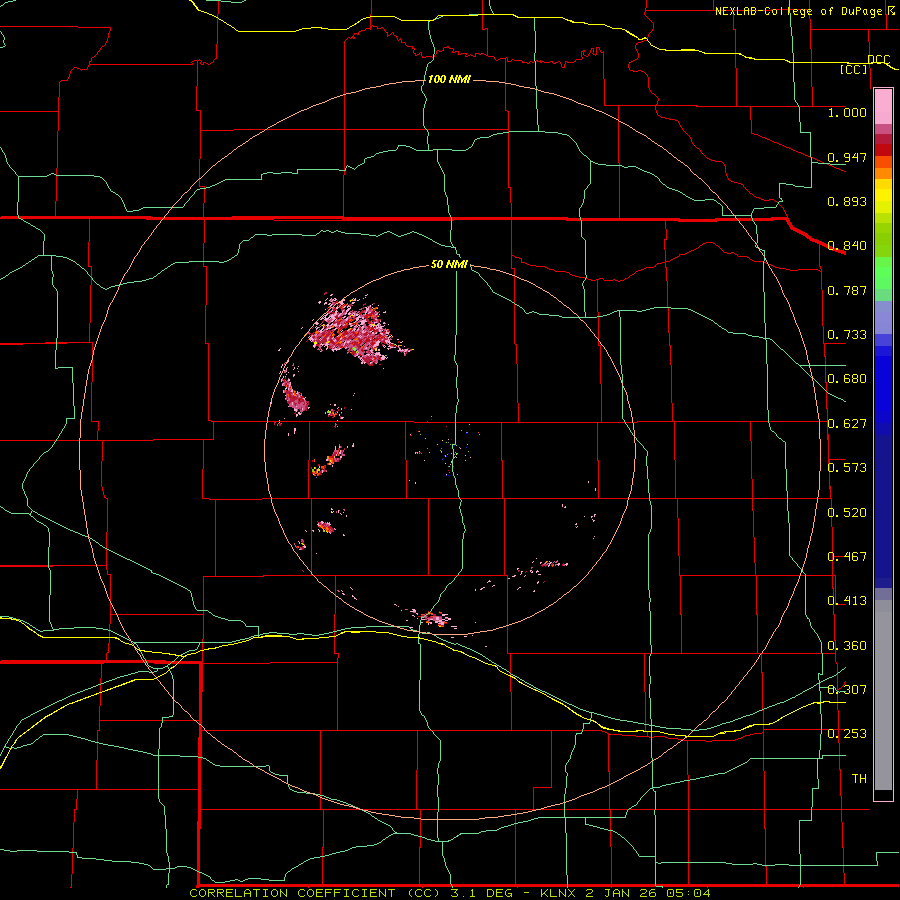The image size is (900, 900).
Task: Click the 100 NMI range ring label
Action: click(x=449, y=79)
